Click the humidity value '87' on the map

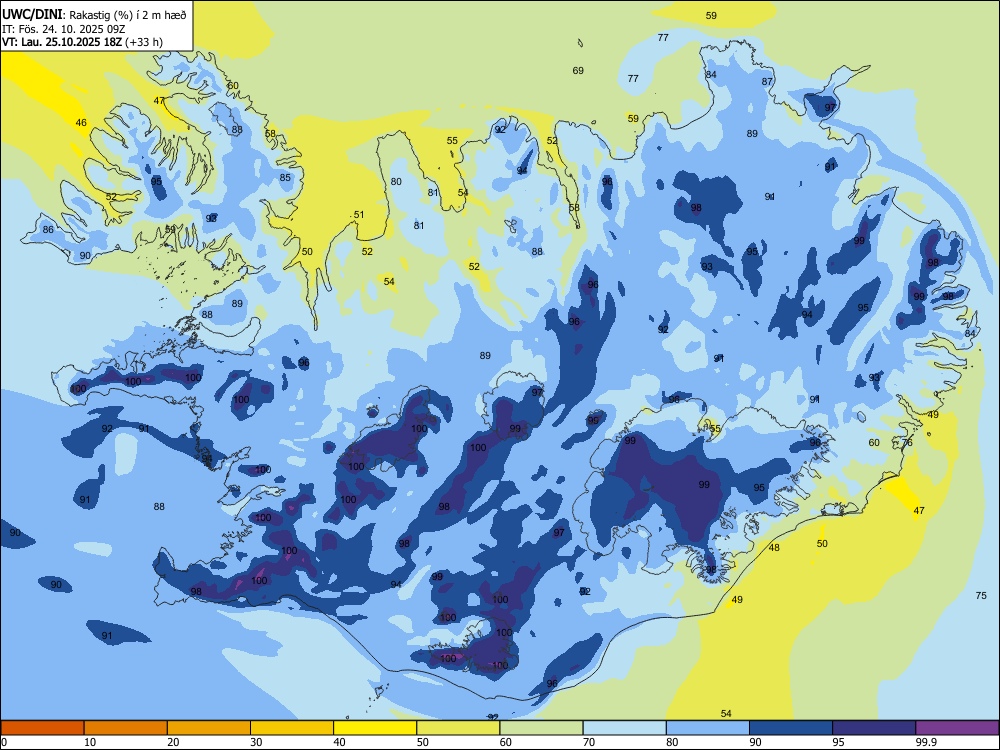(767, 82)
